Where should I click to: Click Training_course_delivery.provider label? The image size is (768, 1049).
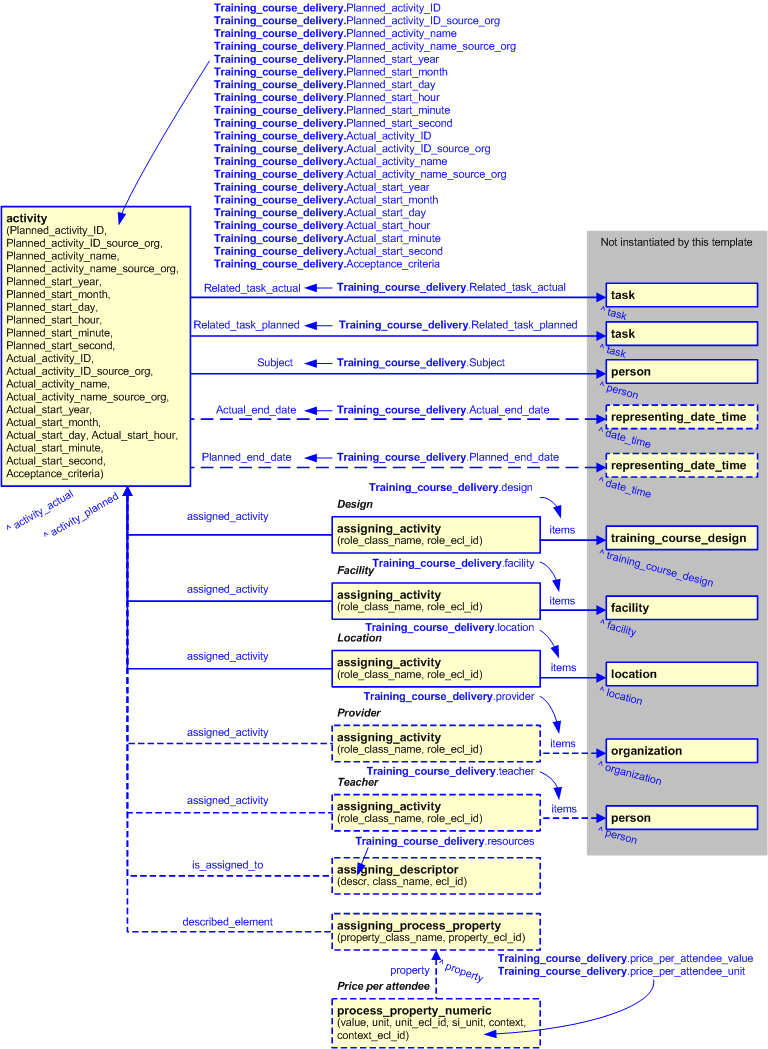pyautogui.click(x=449, y=696)
